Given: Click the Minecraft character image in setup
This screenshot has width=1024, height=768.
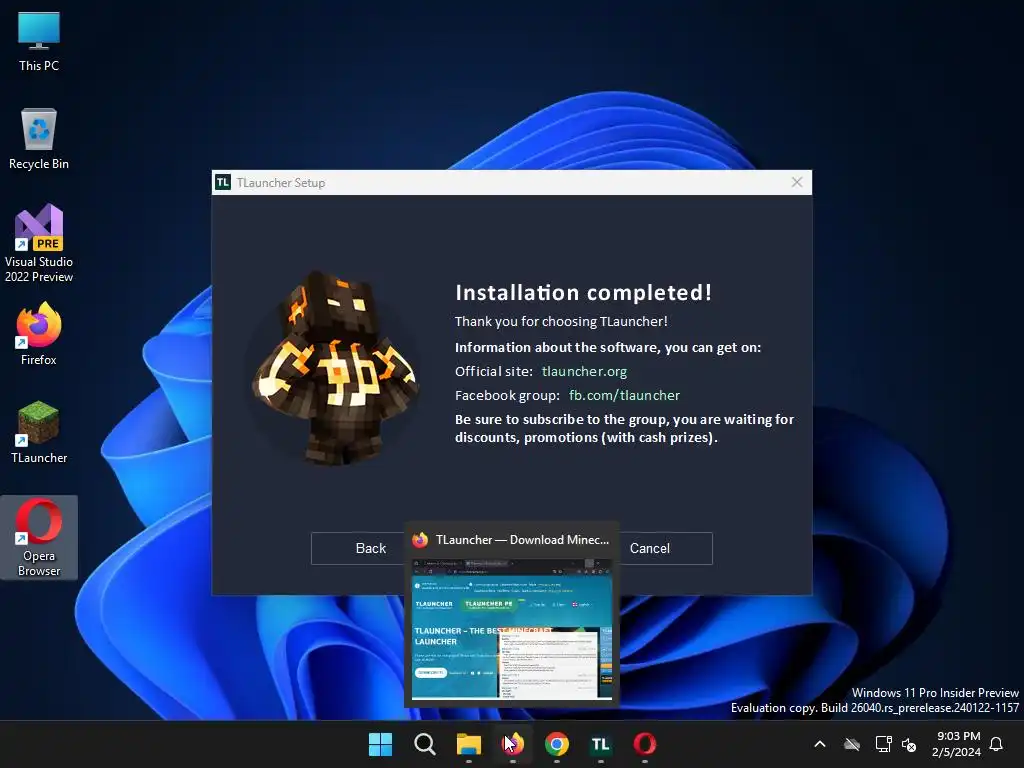Looking at the screenshot, I should pos(334,368).
